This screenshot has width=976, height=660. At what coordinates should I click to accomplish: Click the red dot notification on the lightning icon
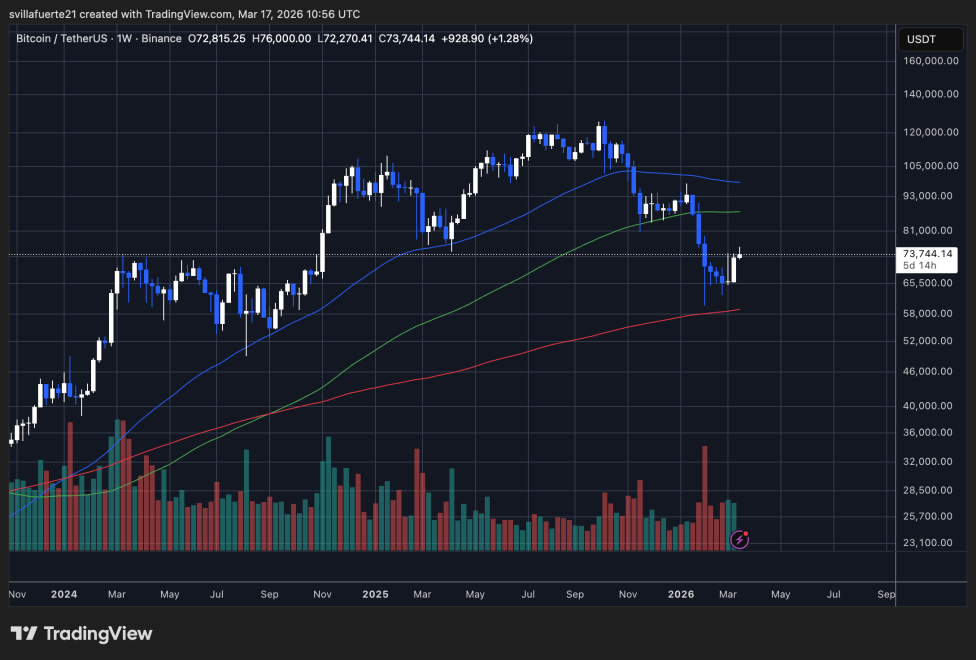click(745, 531)
